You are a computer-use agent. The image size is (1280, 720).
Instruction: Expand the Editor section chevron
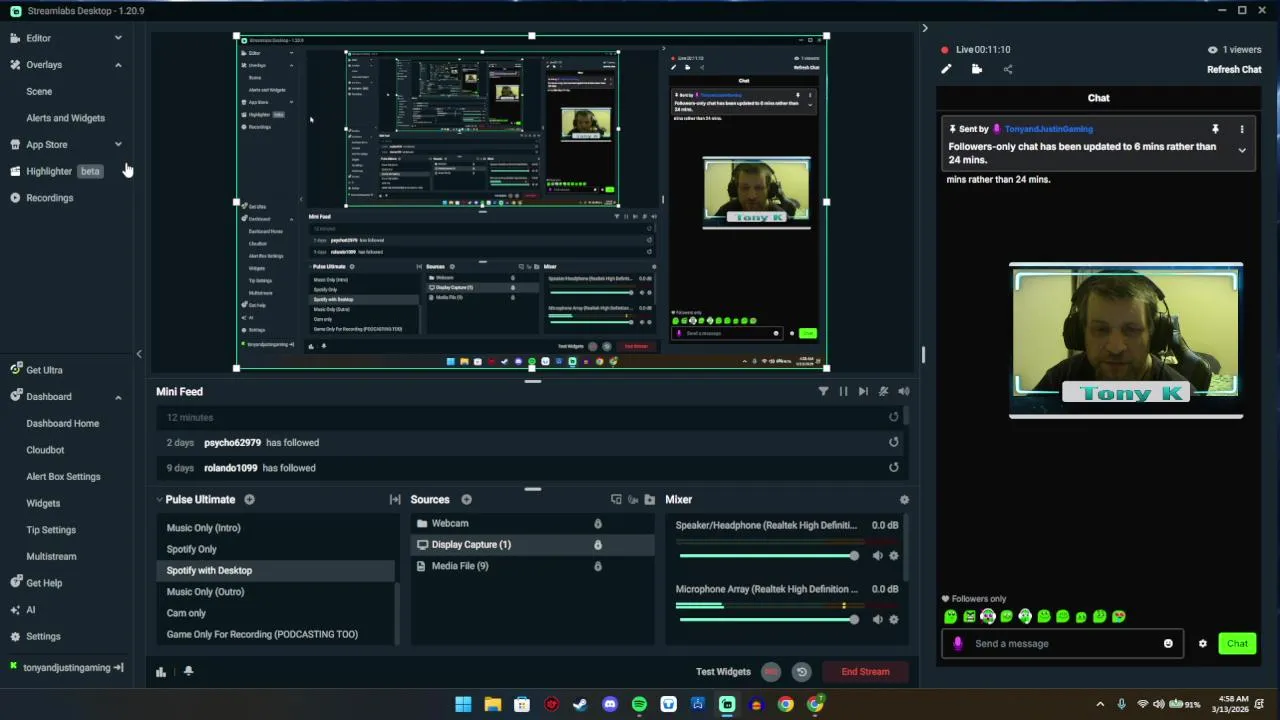118,38
